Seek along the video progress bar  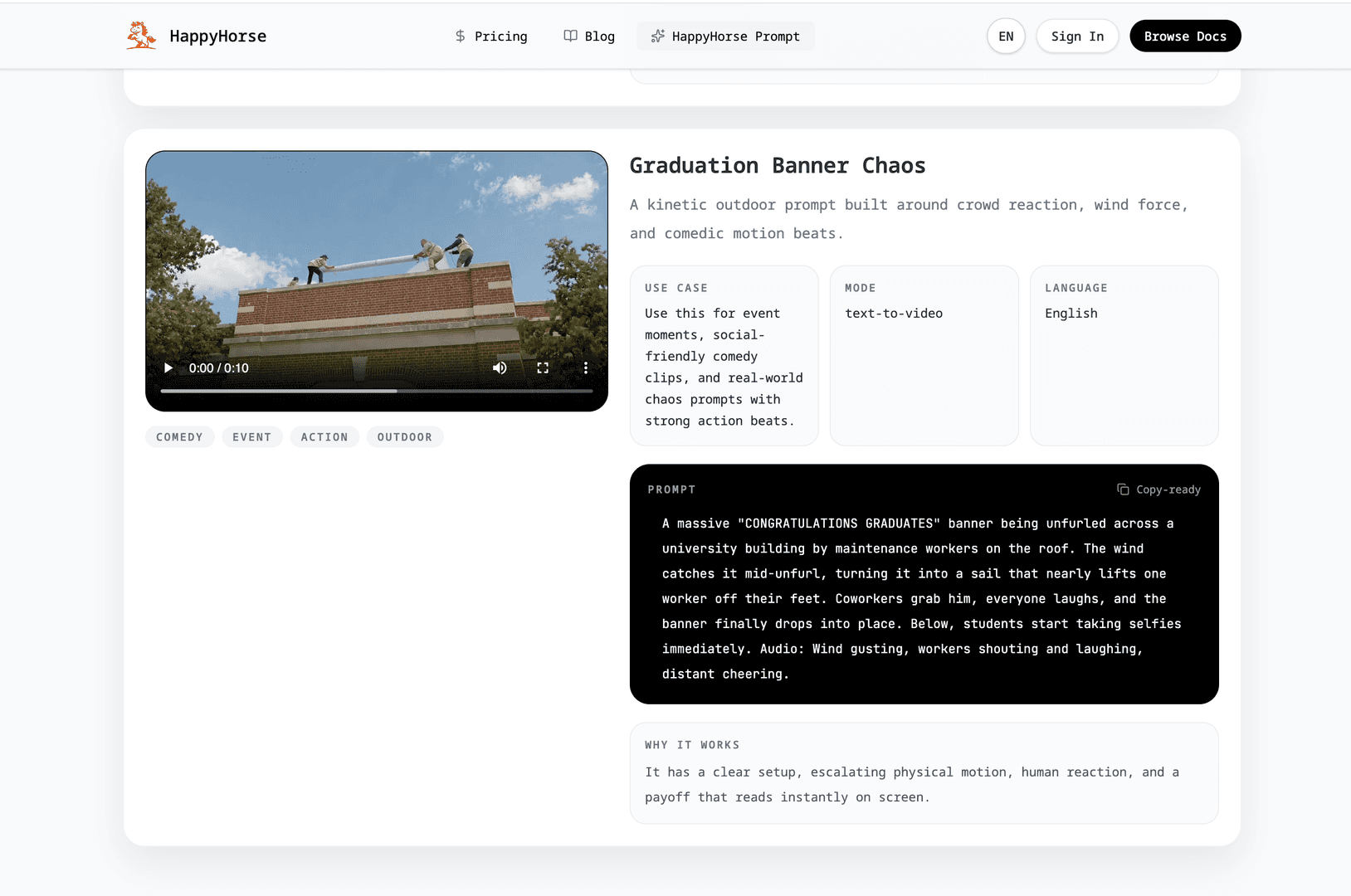377,391
